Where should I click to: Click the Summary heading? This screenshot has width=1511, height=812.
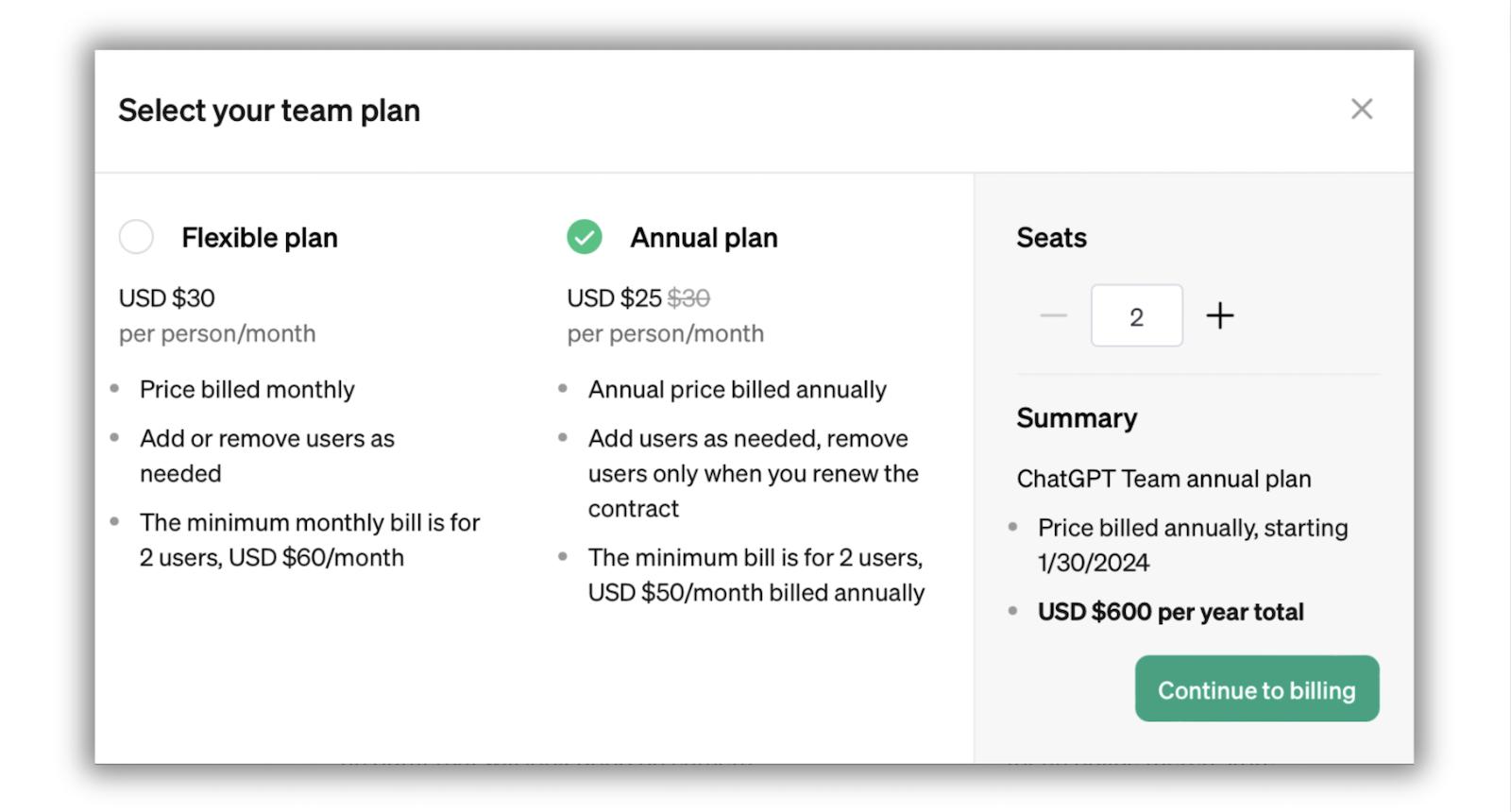(x=1077, y=418)
